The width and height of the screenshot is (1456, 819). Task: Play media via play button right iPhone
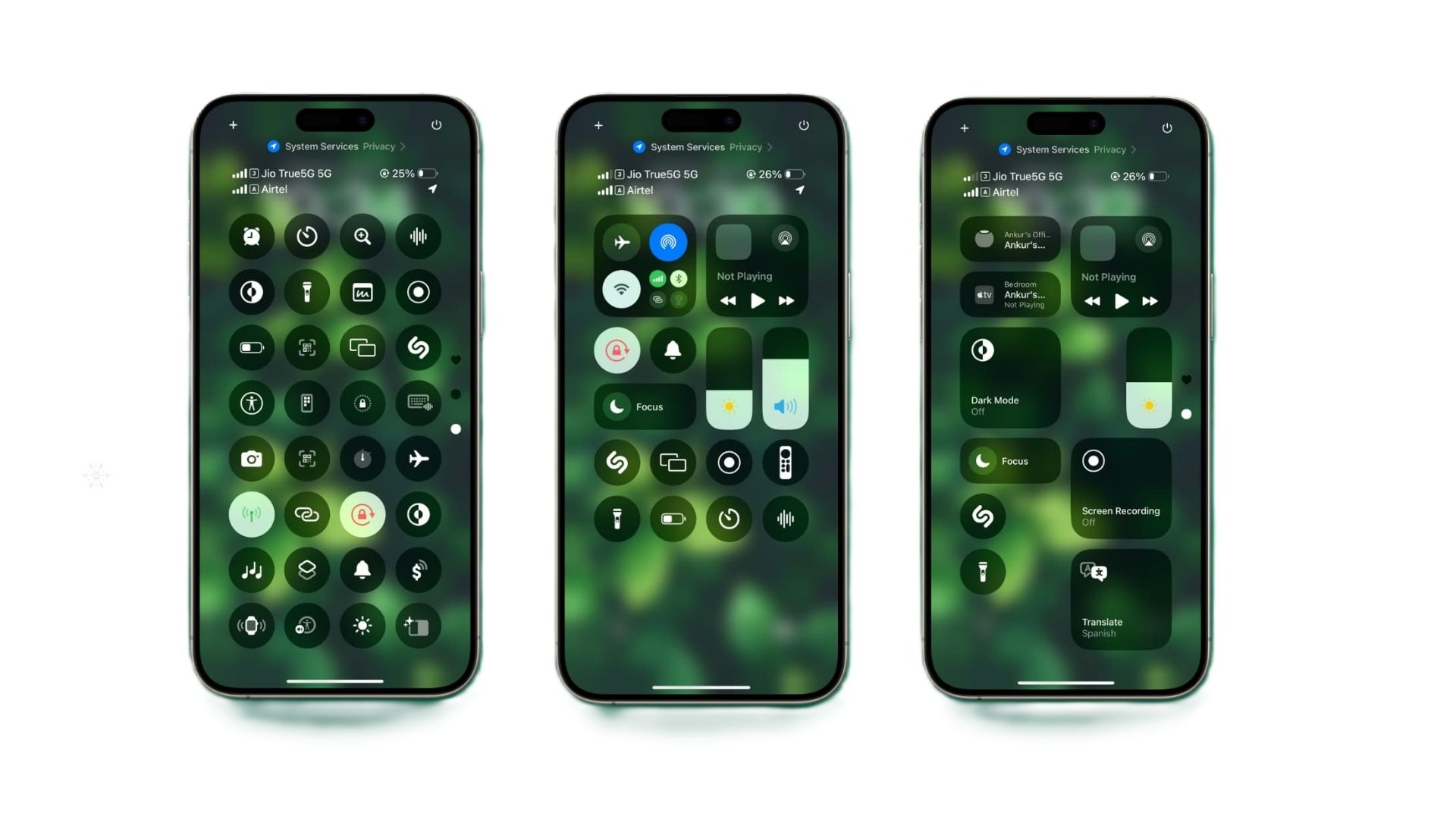1121,301
